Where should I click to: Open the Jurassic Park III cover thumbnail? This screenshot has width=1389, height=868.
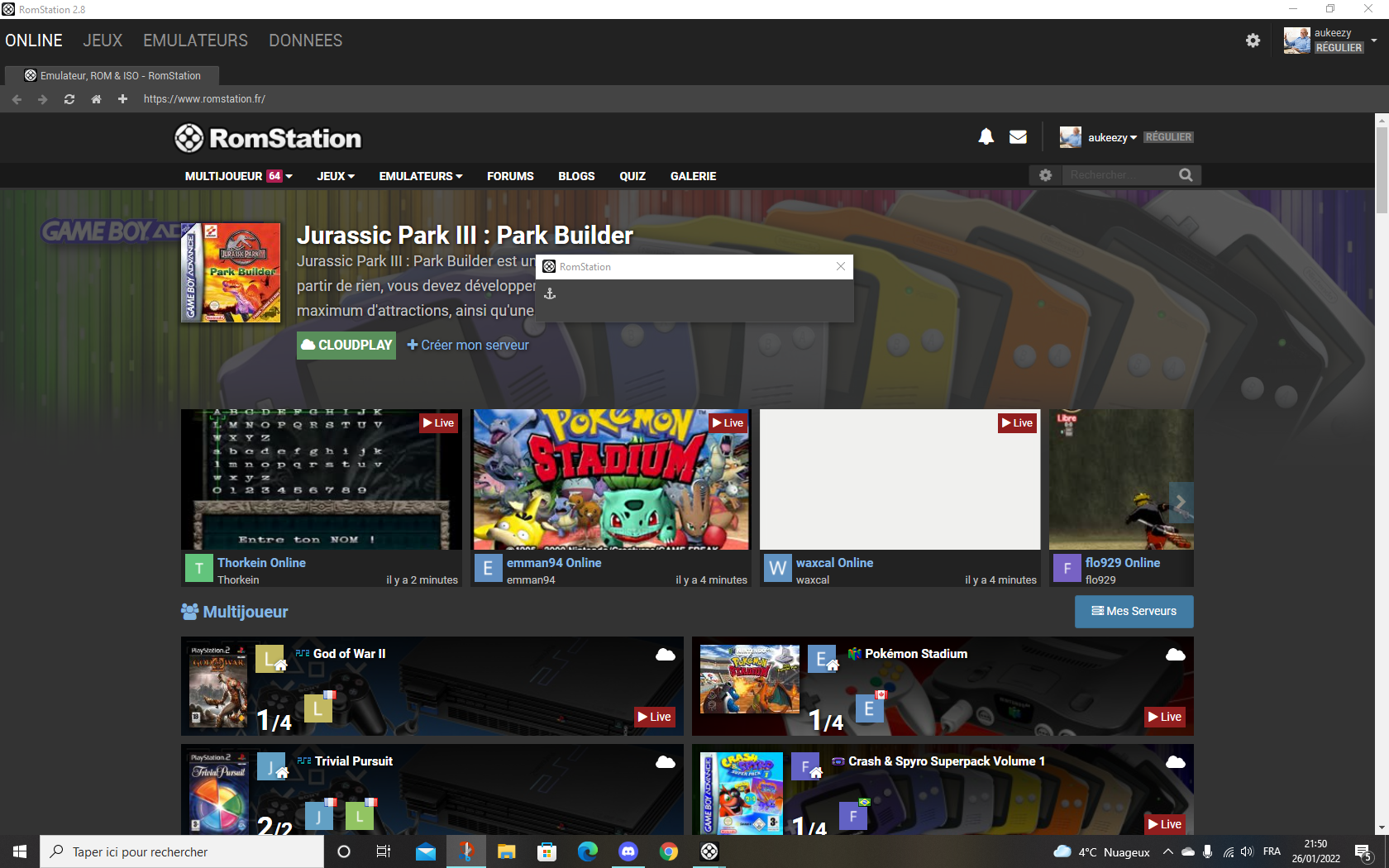coord(231,273)
